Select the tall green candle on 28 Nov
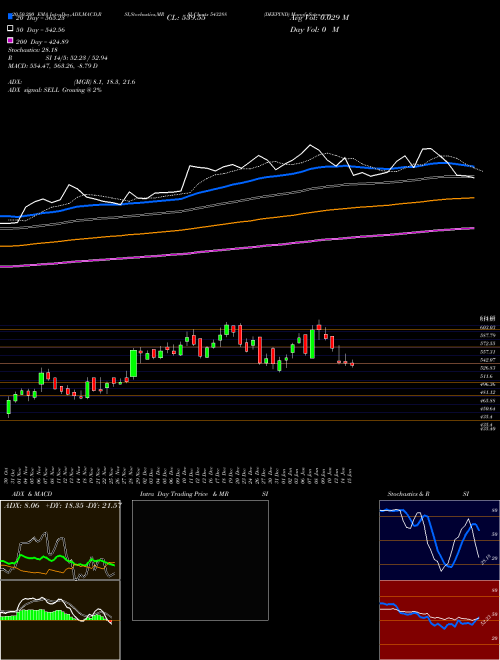 (x=133, y=363)
